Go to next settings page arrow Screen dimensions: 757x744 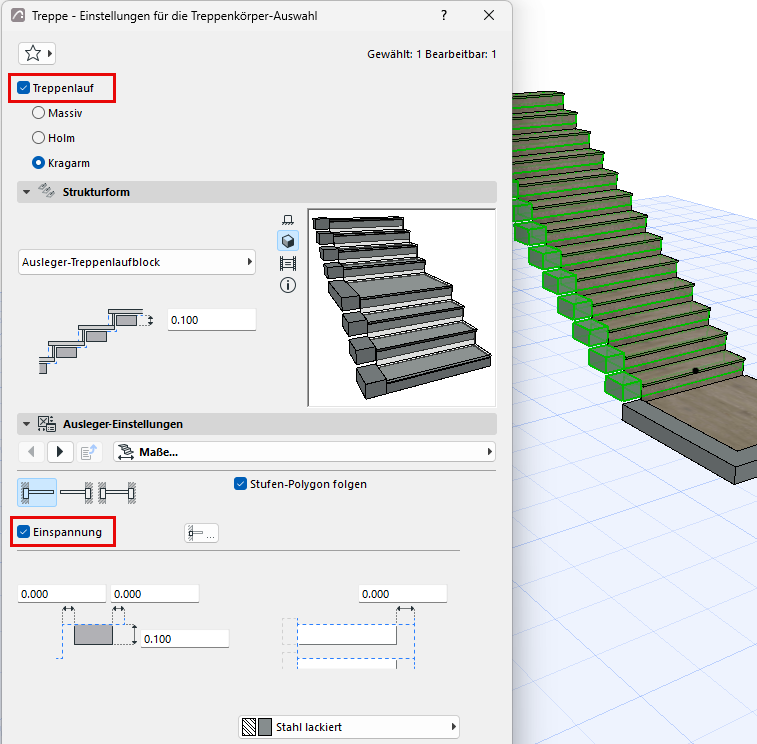coord(60,452)
